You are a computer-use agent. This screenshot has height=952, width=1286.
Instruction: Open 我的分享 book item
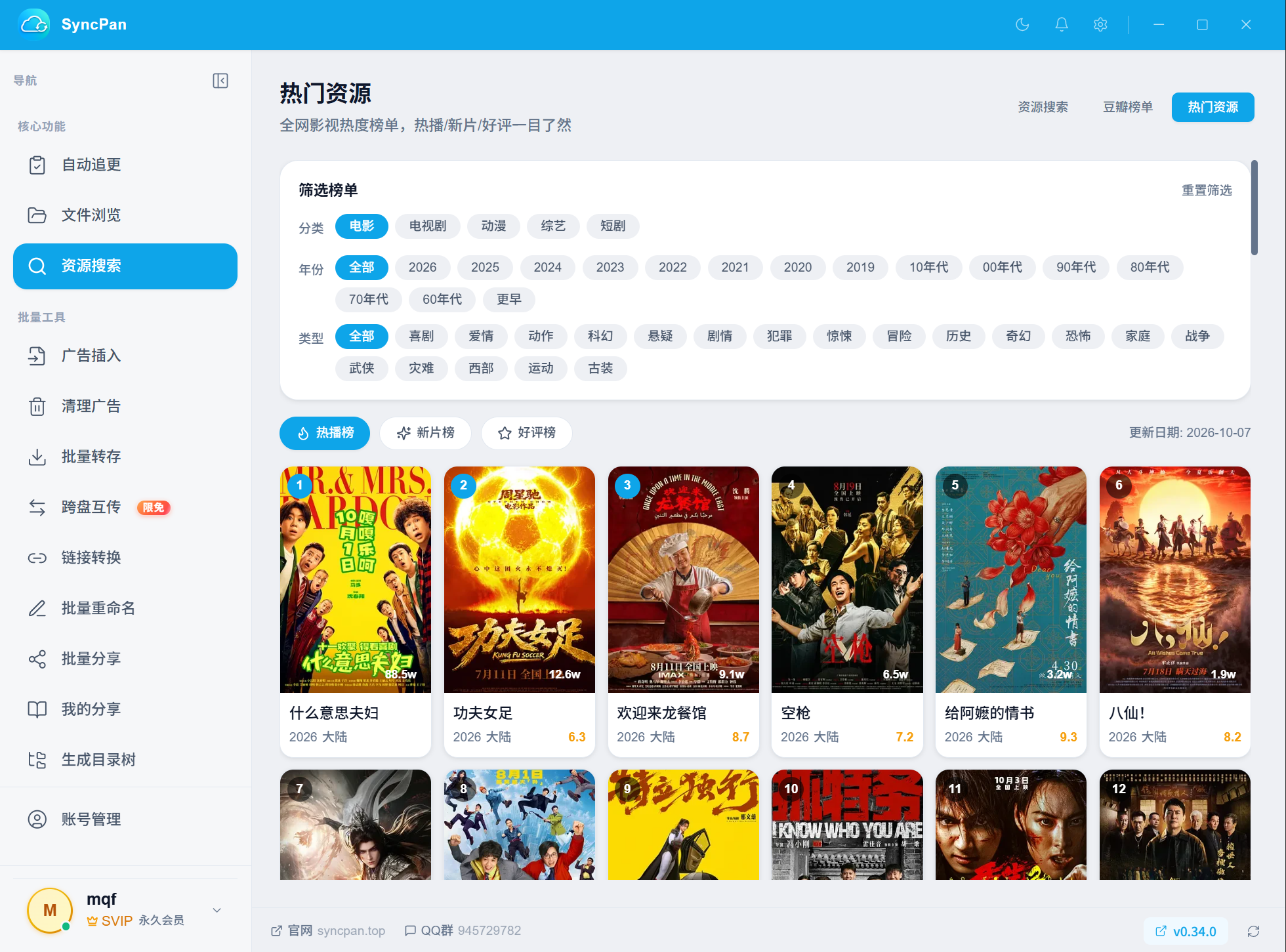125,709
